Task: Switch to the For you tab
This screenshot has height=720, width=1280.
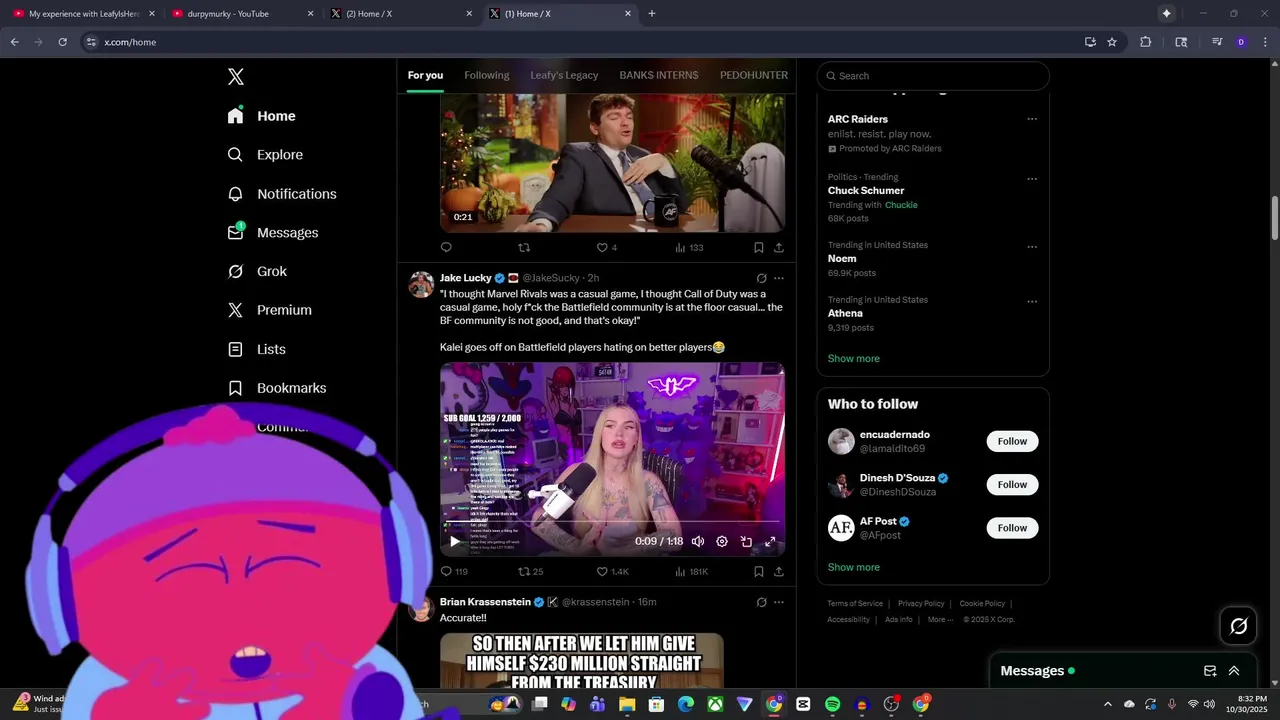Action: [425, 75]
